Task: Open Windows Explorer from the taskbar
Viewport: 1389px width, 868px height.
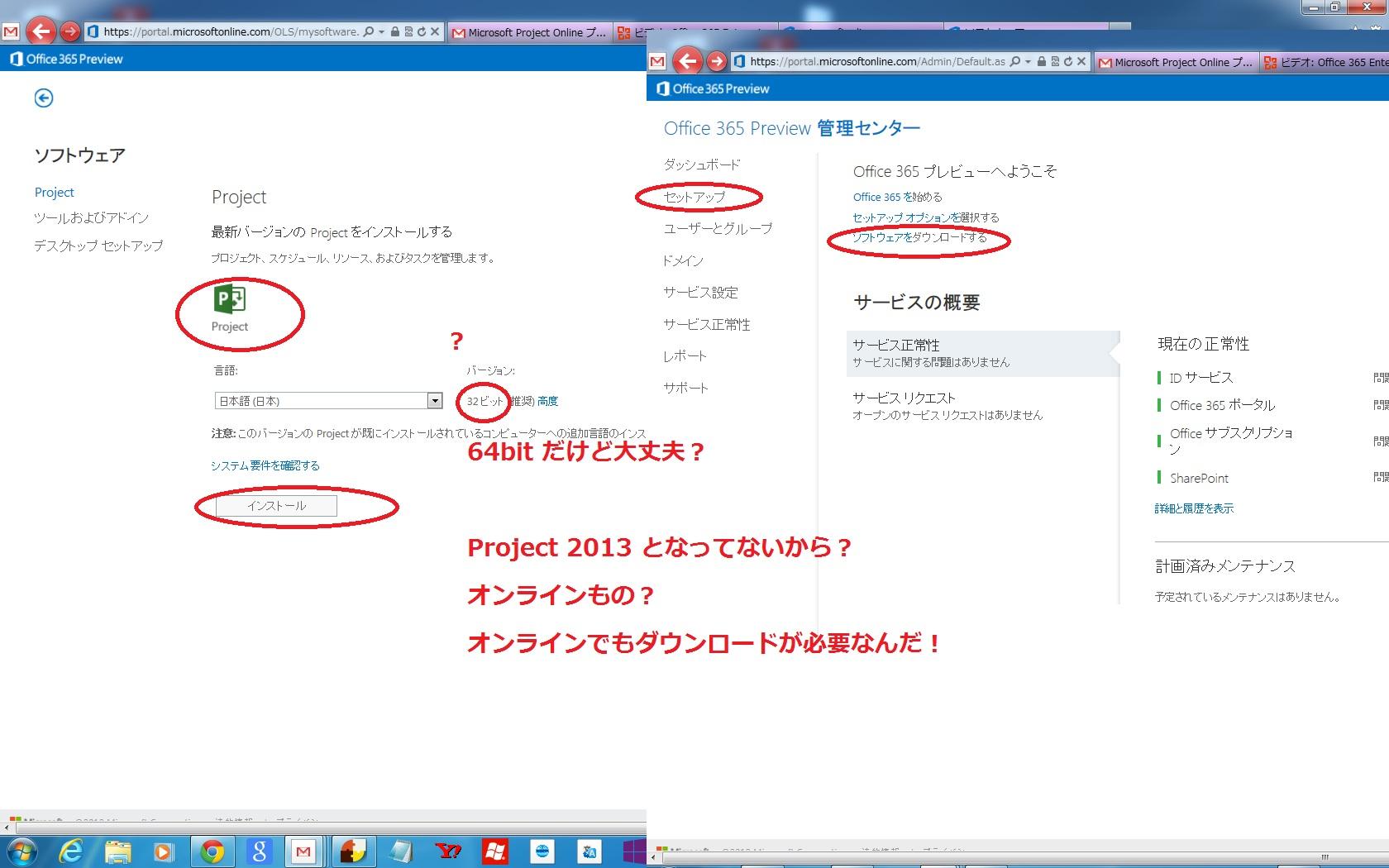Action: [117, 851]
